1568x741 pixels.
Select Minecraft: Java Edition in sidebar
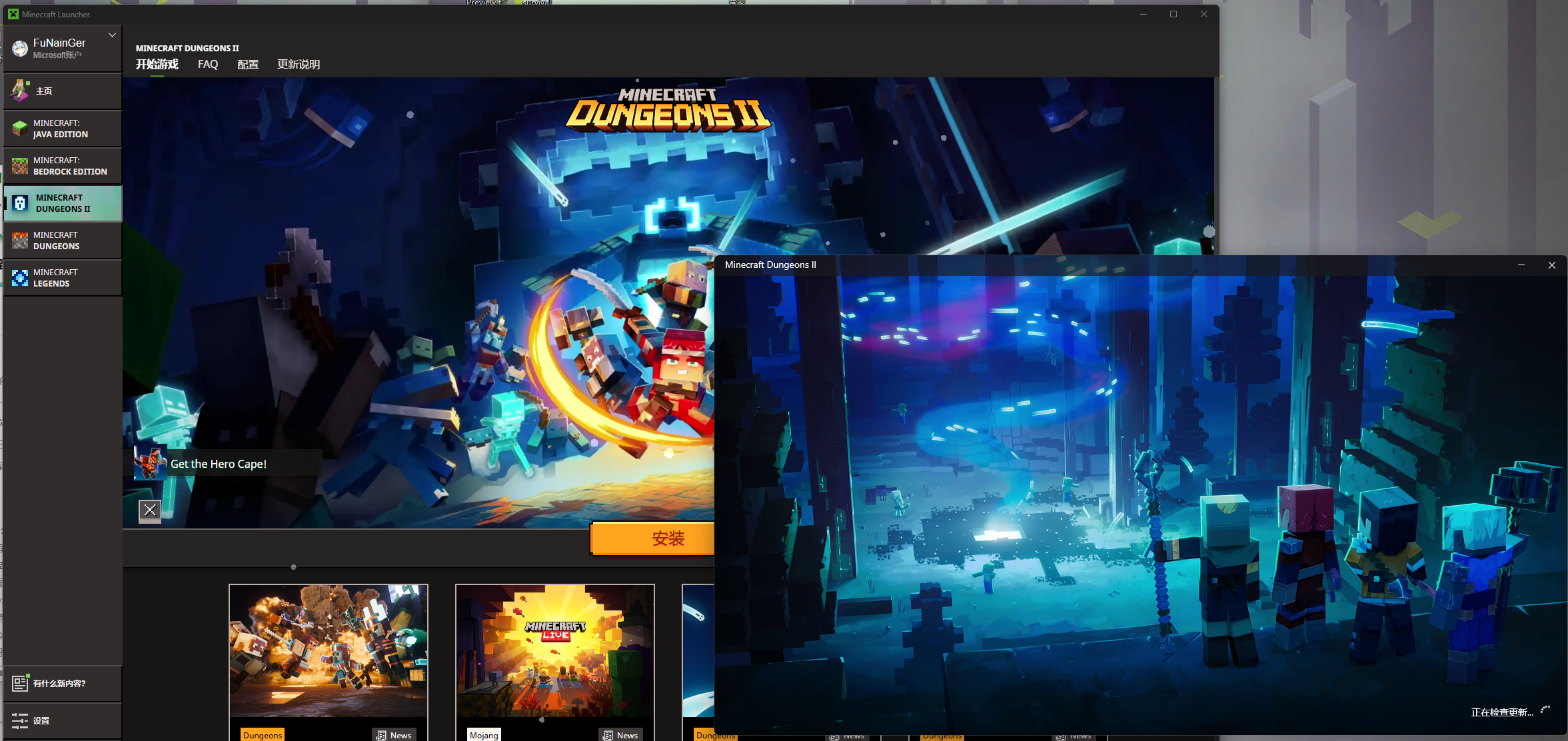point(63,129)
